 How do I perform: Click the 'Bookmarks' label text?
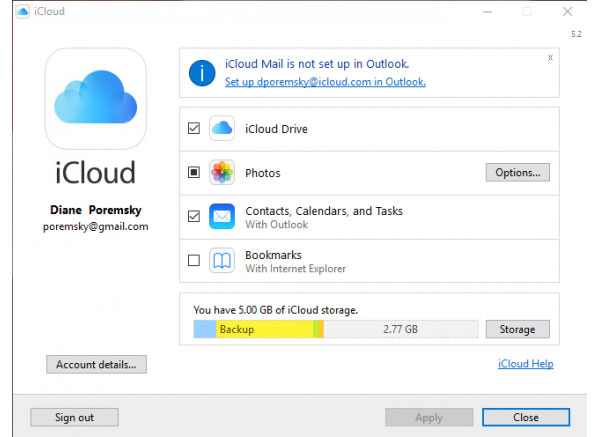273,255
